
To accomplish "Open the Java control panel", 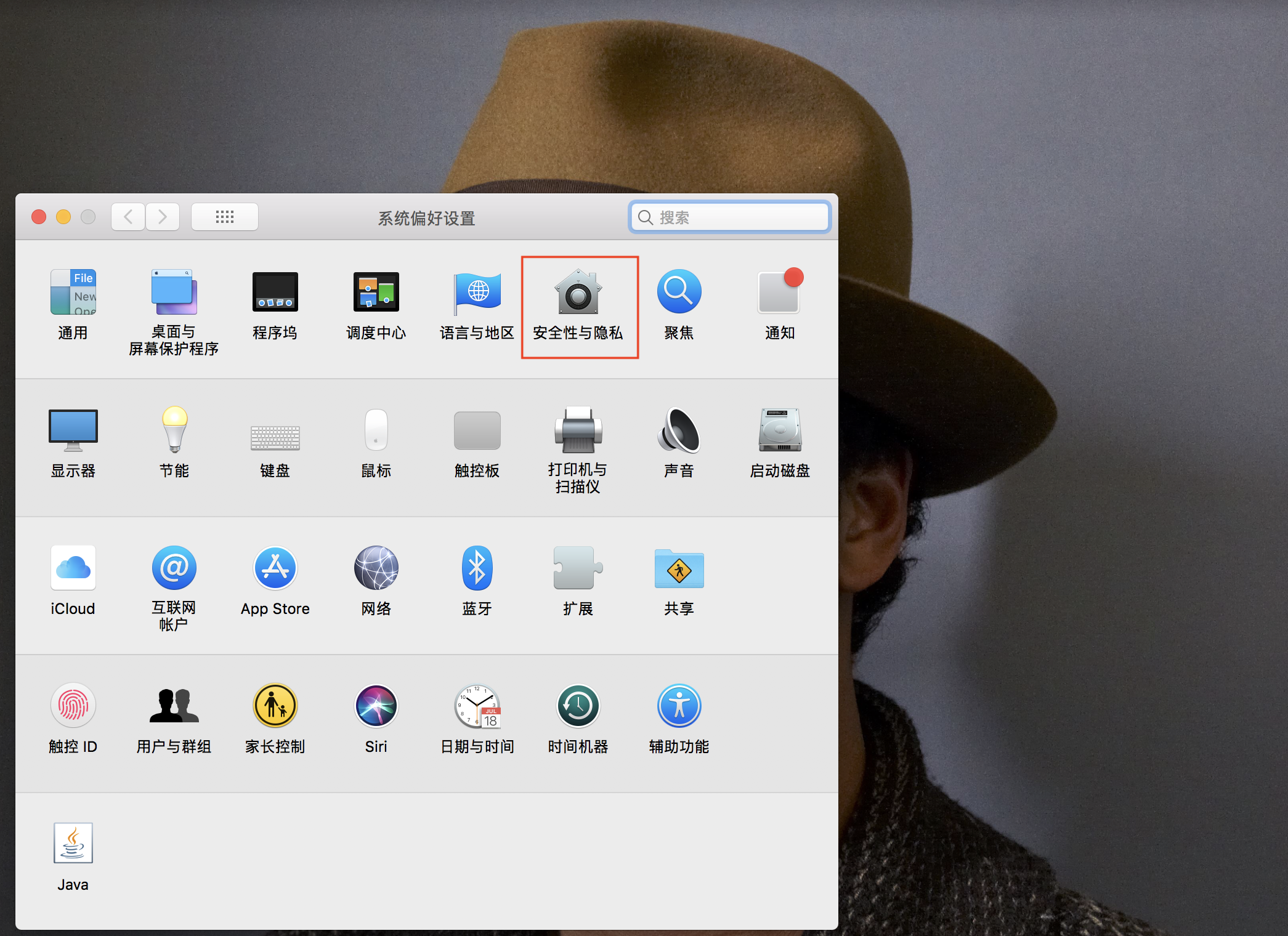I will 73,844.
